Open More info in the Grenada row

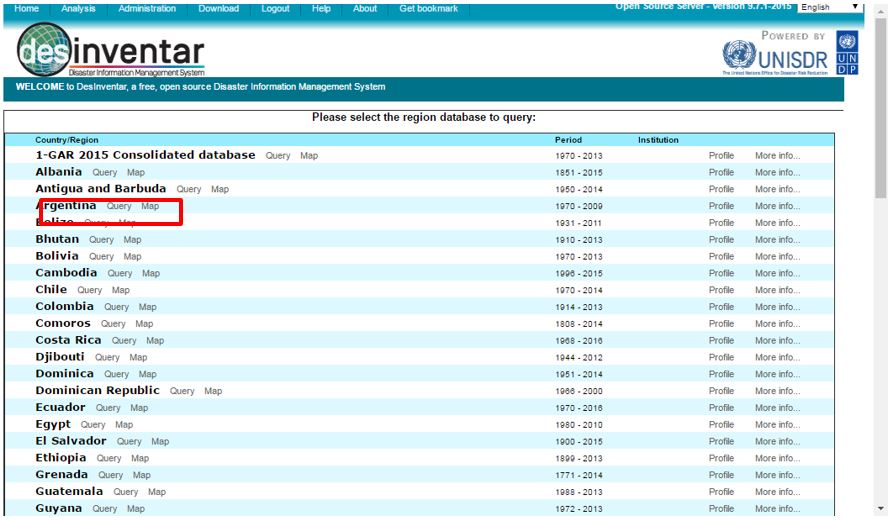tap(777, 475)
